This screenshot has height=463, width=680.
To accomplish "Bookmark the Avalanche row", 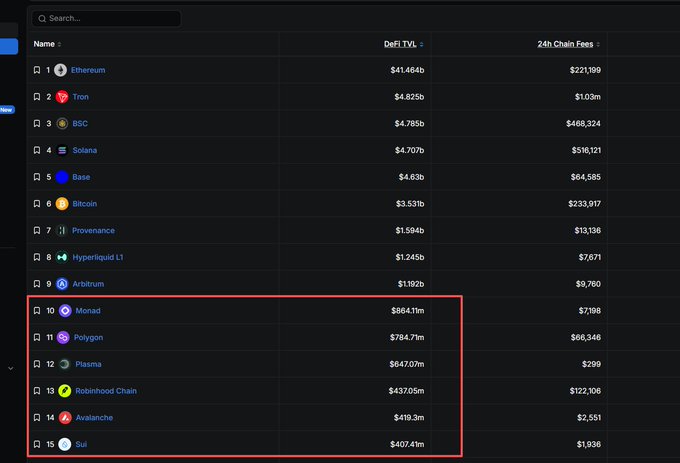I will 37,418.
